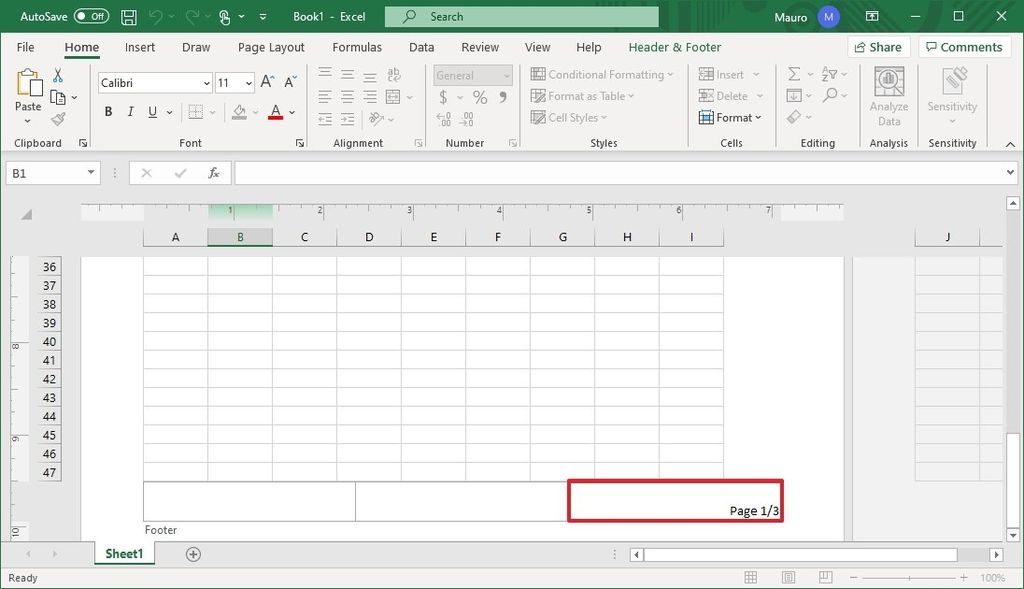Select the Bold formatting icon

point(108,112)
